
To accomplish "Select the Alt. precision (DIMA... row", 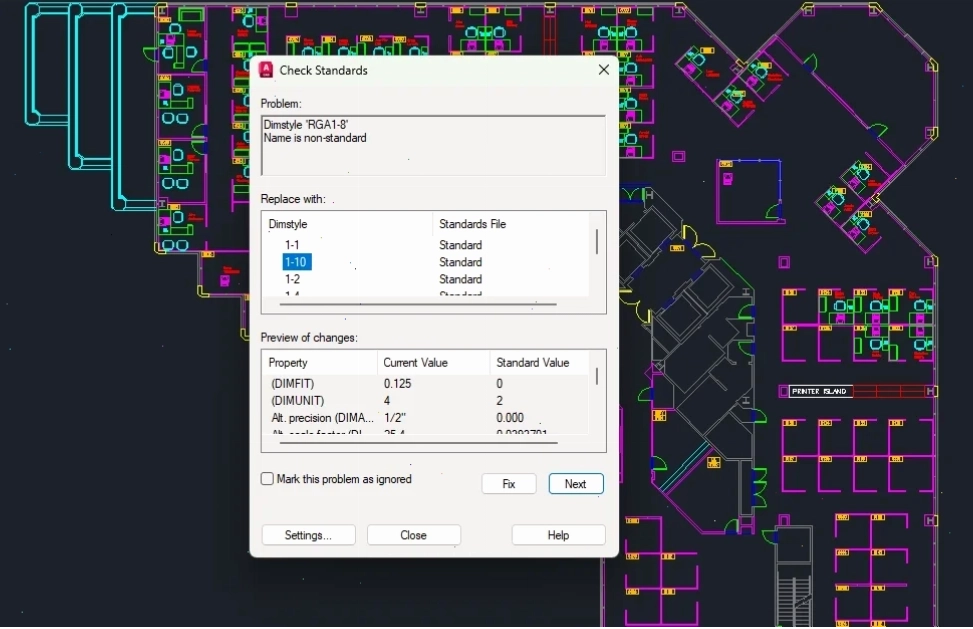I will coord(428,417).
